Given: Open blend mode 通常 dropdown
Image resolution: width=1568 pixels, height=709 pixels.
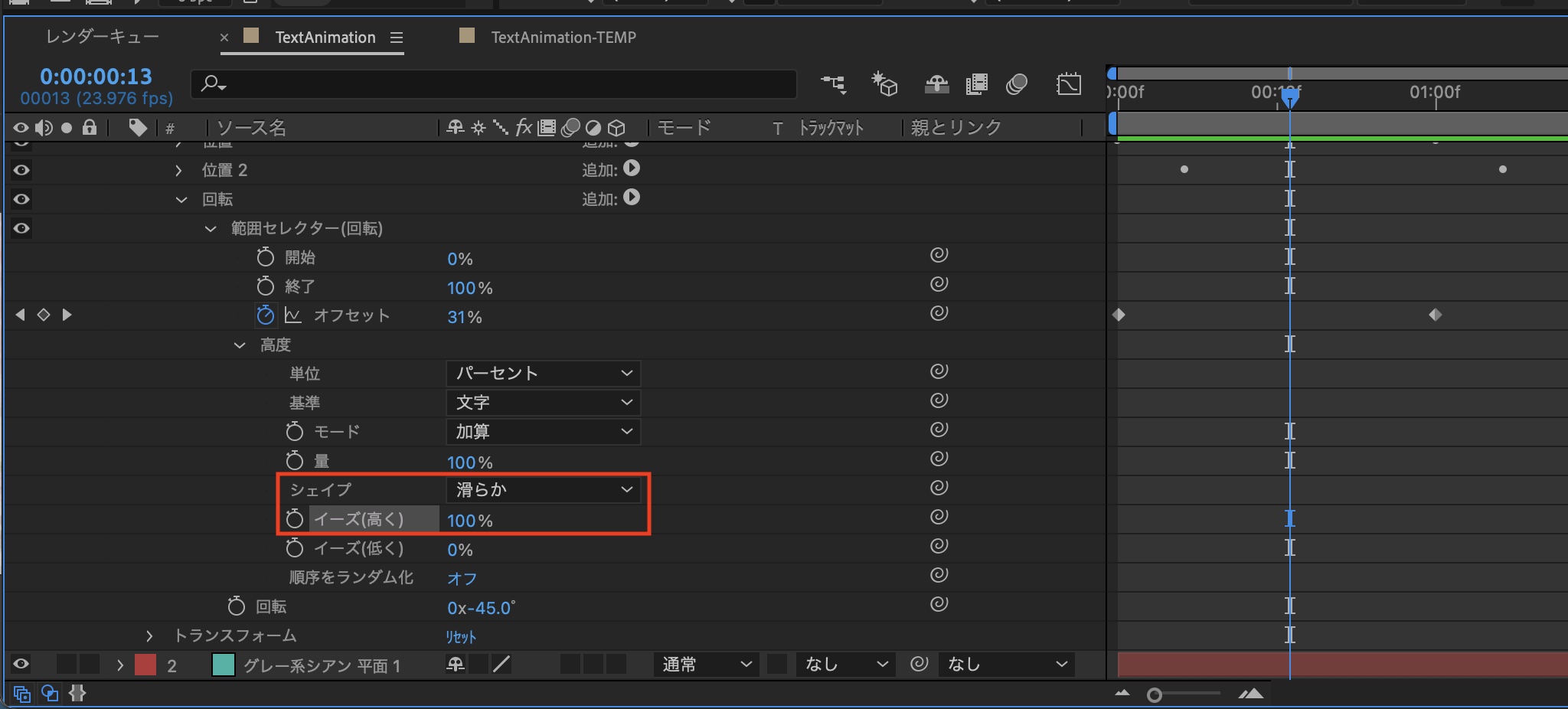Looking at the screenshot, I should click(x=706, y=665).
